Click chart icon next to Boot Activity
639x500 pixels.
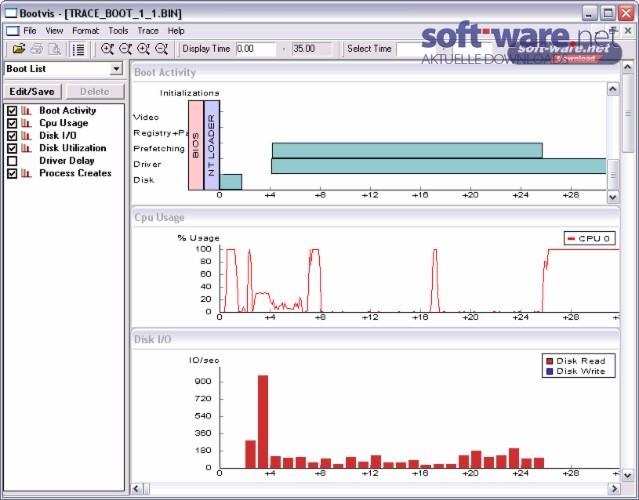pyautogui.click(x=26, y=110)
